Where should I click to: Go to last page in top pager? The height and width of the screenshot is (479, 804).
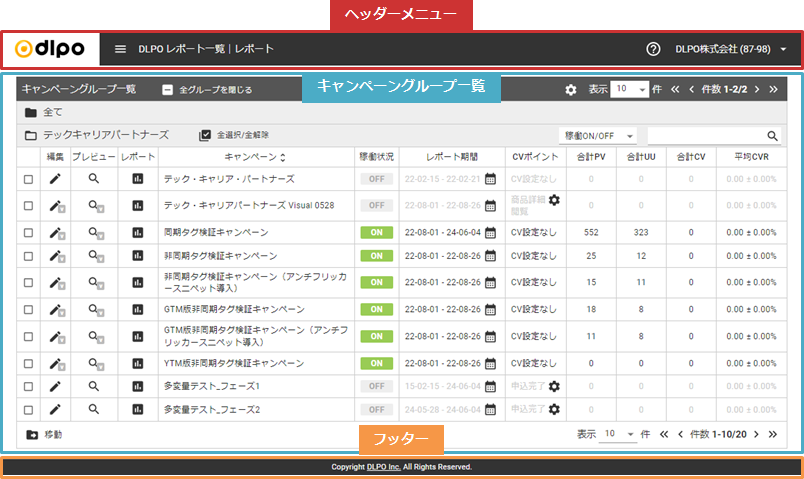[x=773, y=89]
